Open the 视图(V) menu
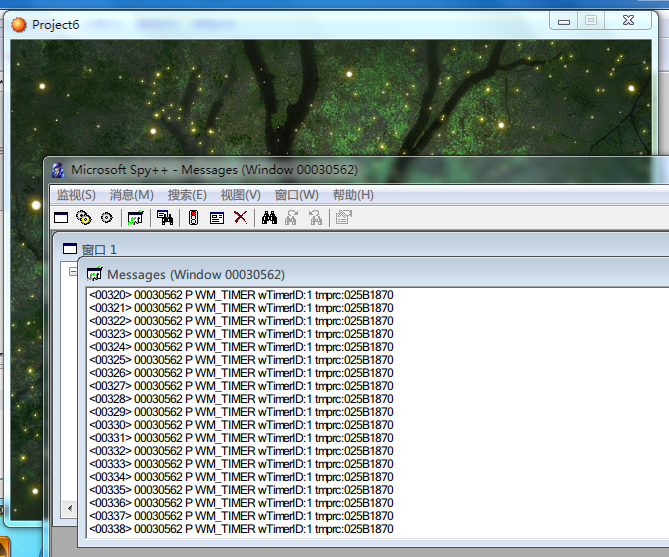The image size is (669, 557). click(240, 195)
